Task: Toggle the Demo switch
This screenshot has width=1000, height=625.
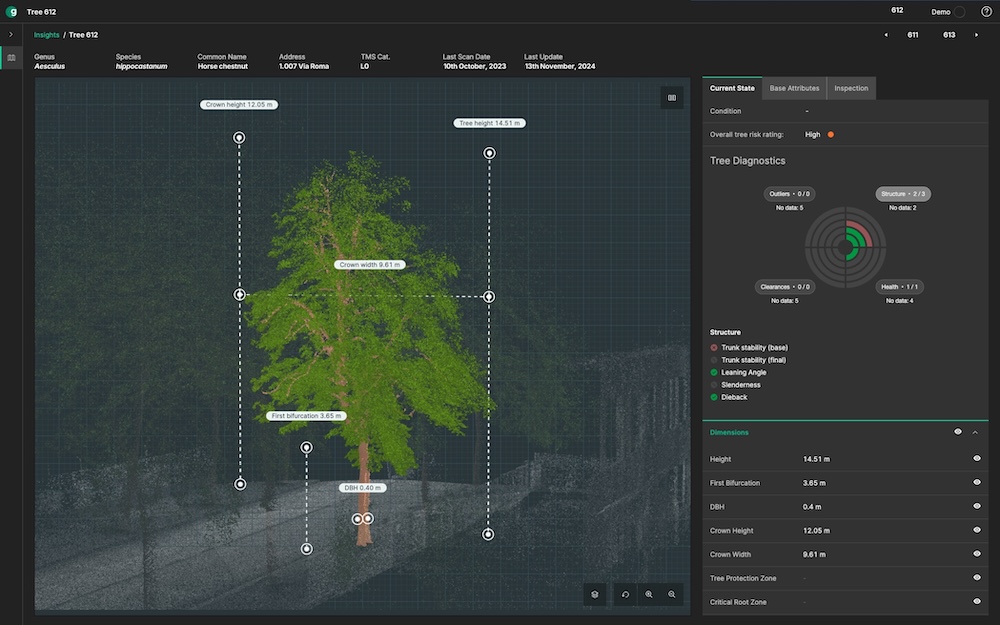Action: (960, 11)
